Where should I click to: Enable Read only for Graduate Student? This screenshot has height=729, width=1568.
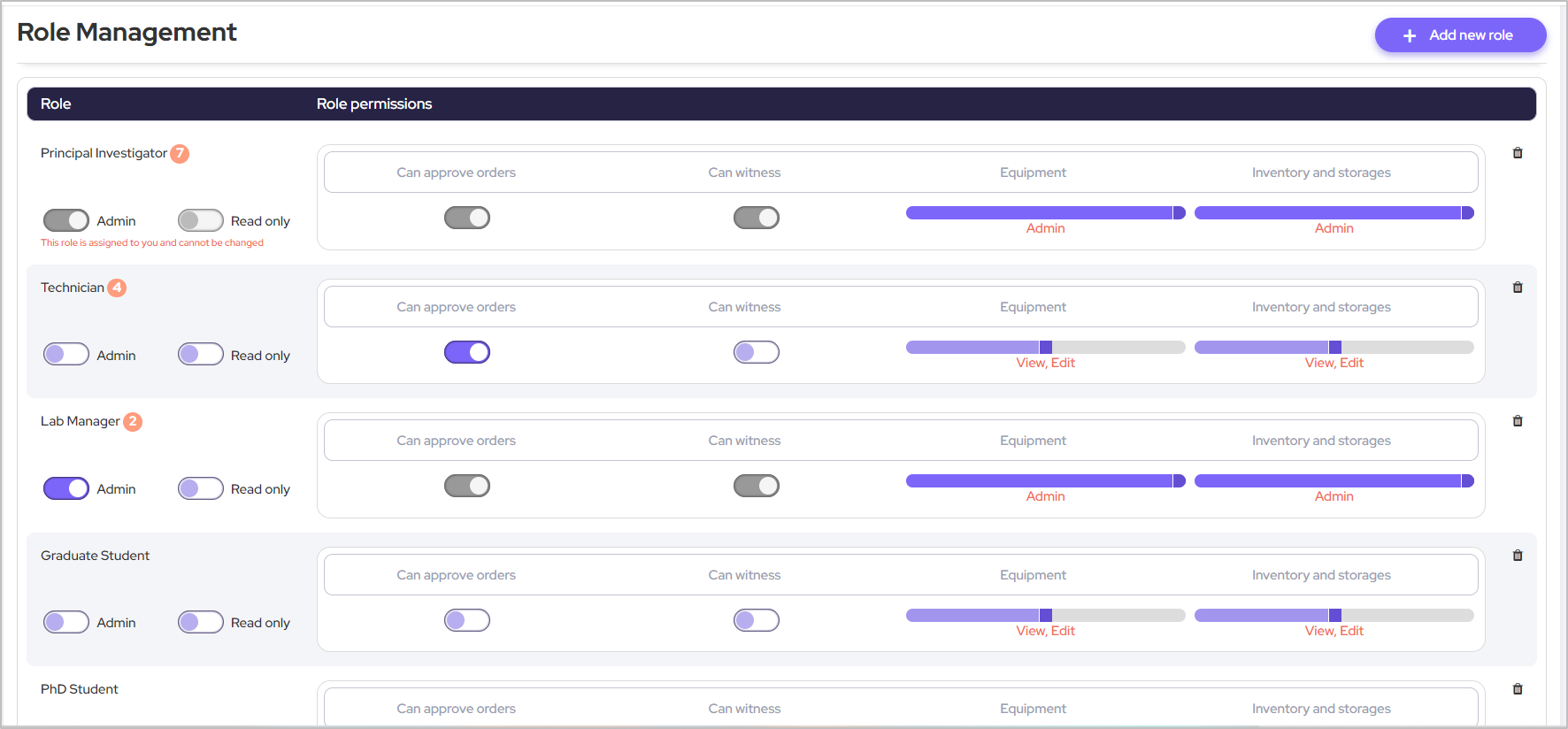201,622
